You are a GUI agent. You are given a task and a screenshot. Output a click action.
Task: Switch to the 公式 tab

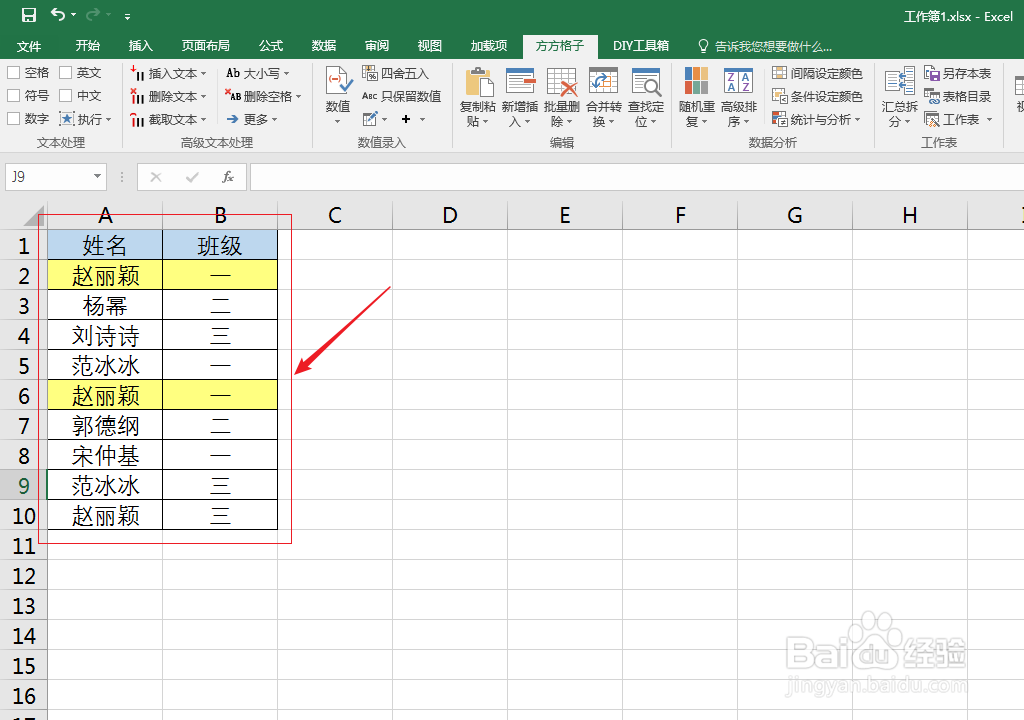coord(271,46)
